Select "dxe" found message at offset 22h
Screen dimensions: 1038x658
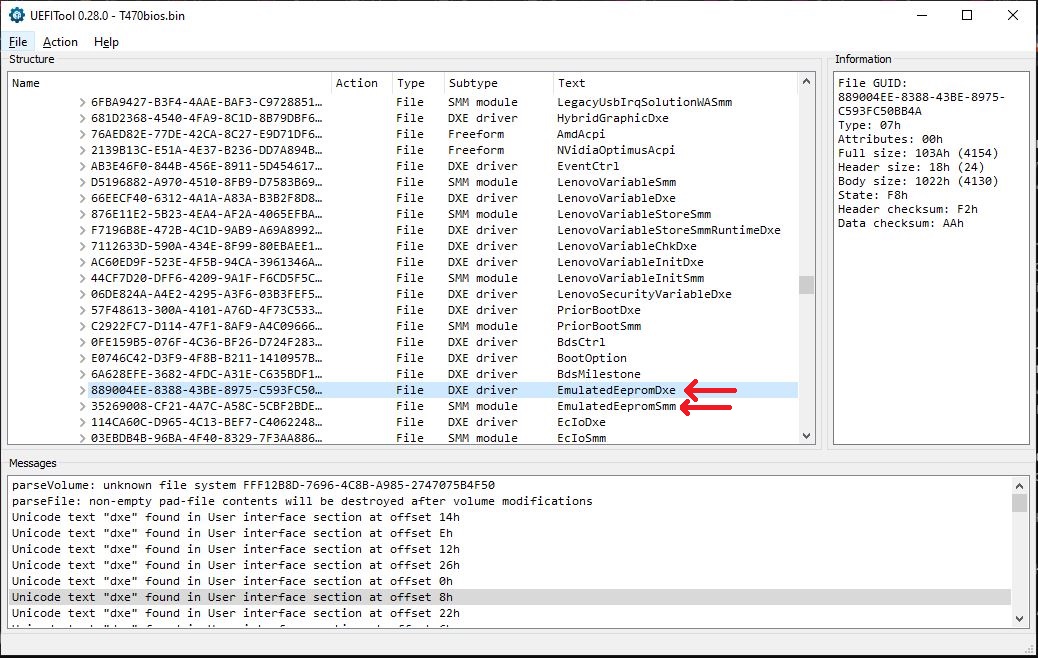236,613
